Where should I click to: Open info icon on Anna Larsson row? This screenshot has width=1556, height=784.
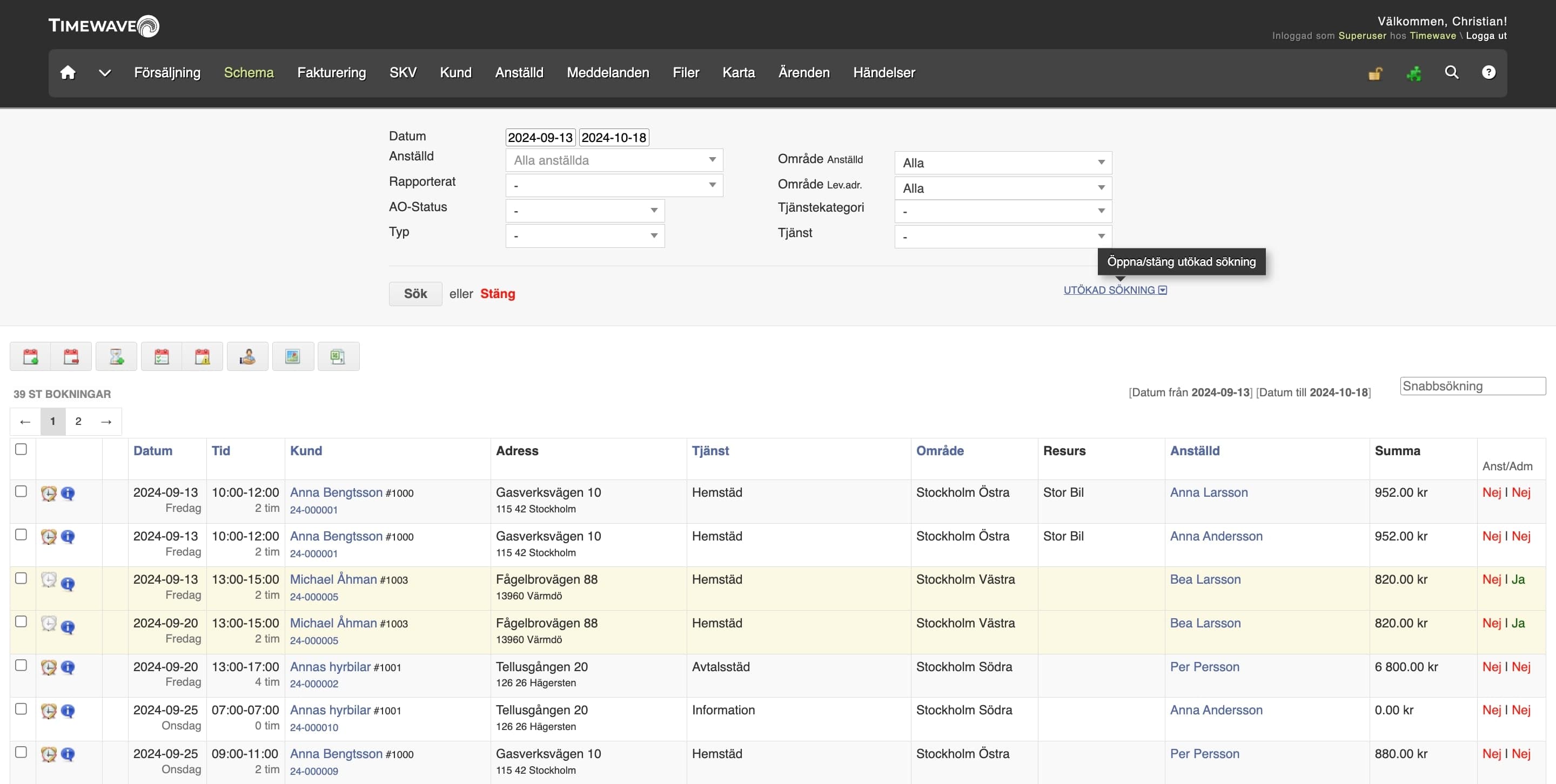click(68, 493)
